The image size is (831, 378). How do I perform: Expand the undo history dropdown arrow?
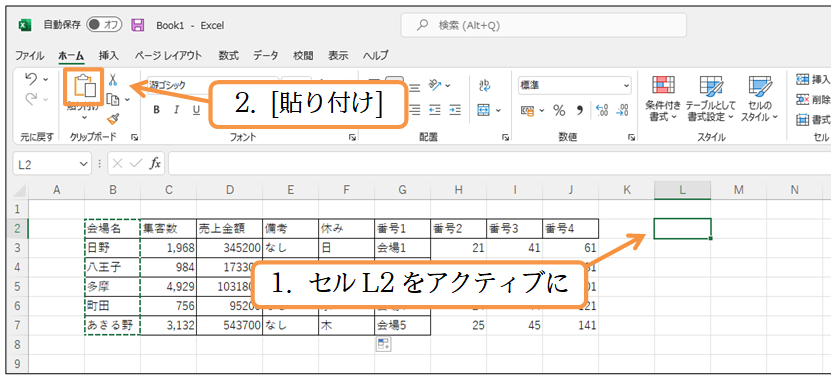(x=45, y=80)
